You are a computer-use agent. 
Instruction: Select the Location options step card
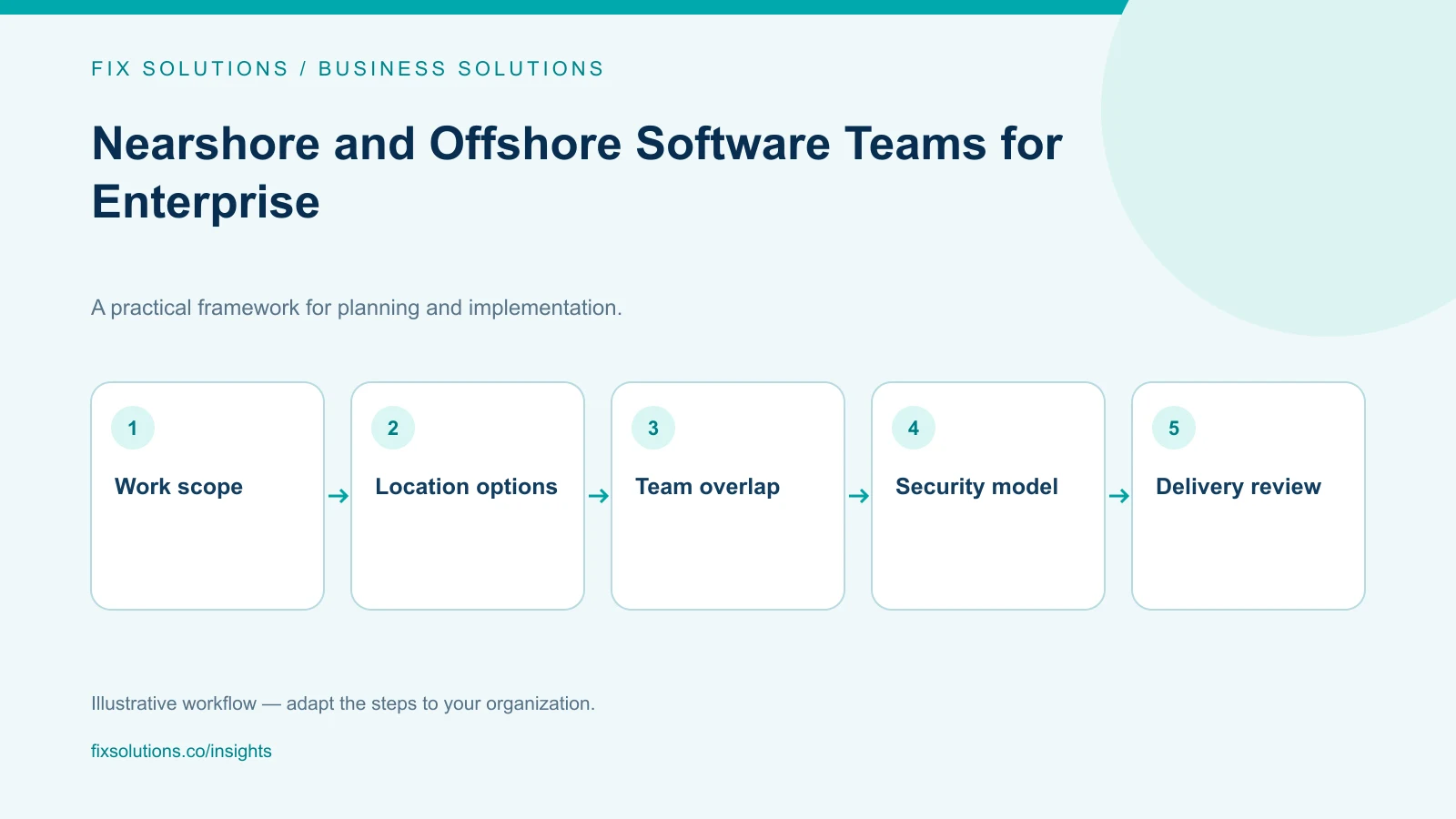[468, 496]
